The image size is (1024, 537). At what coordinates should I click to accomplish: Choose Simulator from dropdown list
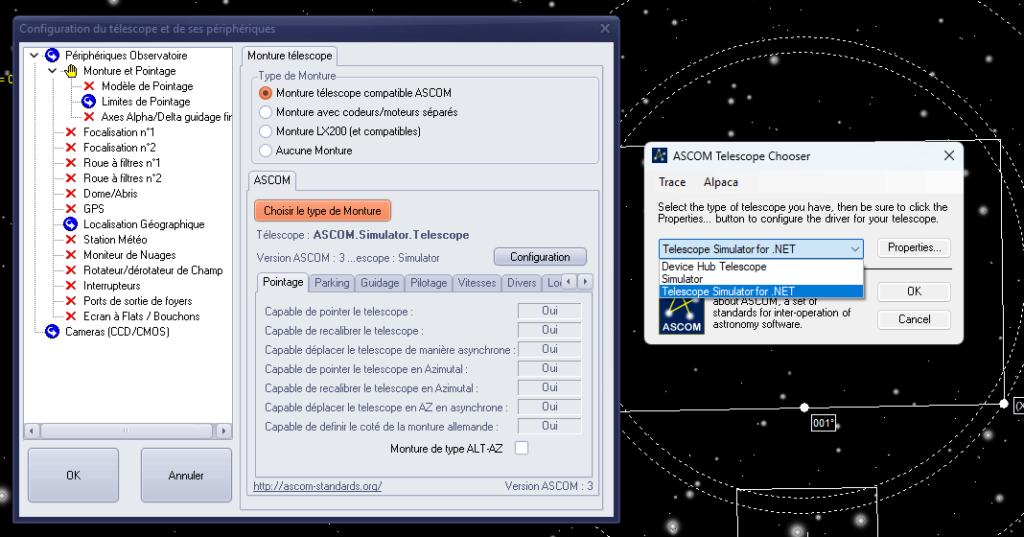point(761,279)
